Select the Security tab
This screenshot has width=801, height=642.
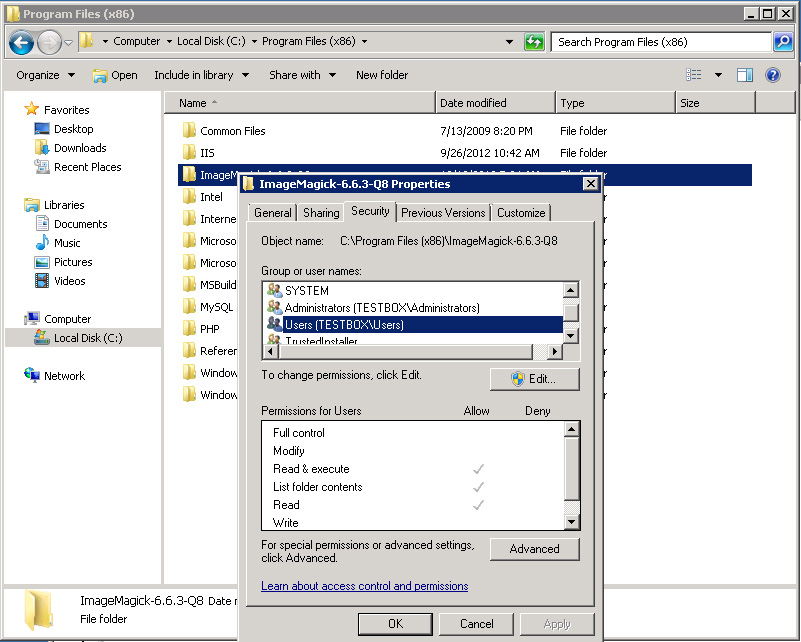[370, 211]
